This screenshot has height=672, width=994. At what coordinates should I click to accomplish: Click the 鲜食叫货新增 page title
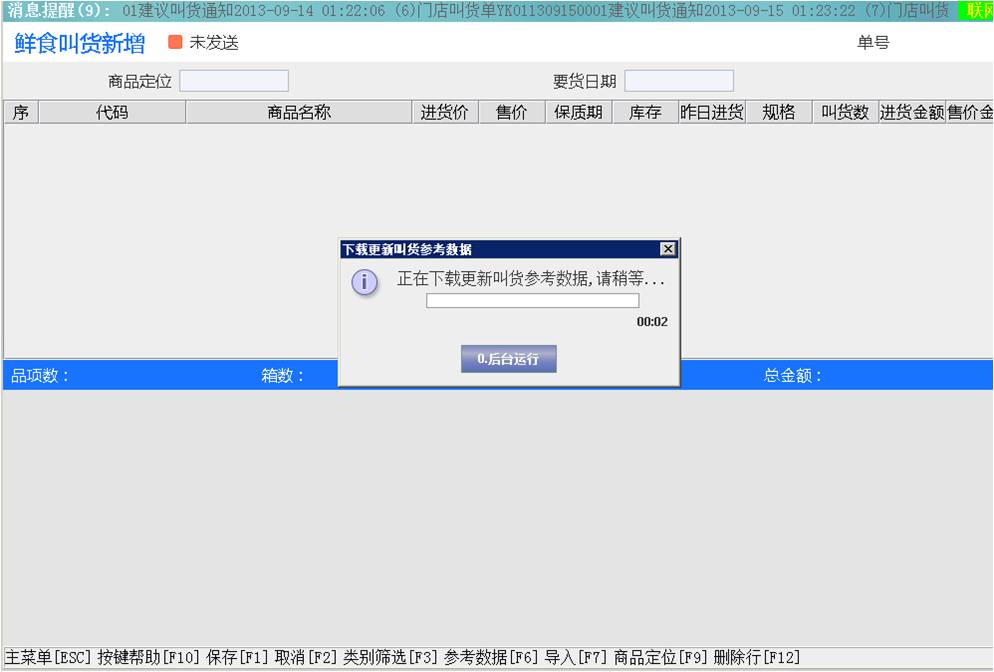pos(80,43)
